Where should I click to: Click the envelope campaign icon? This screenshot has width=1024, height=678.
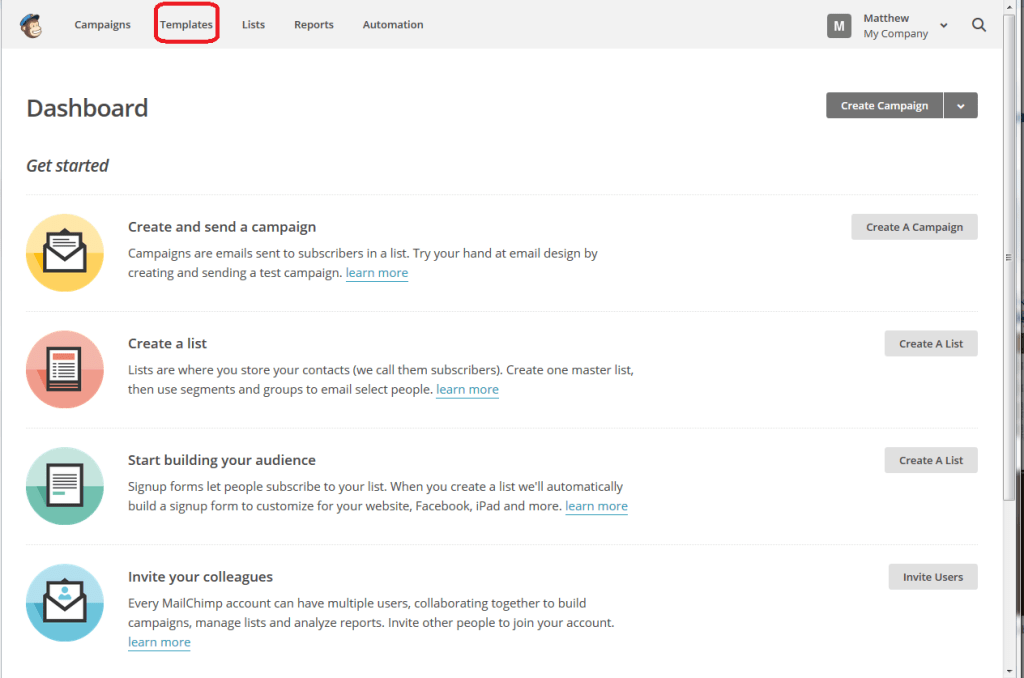(64, 253)
